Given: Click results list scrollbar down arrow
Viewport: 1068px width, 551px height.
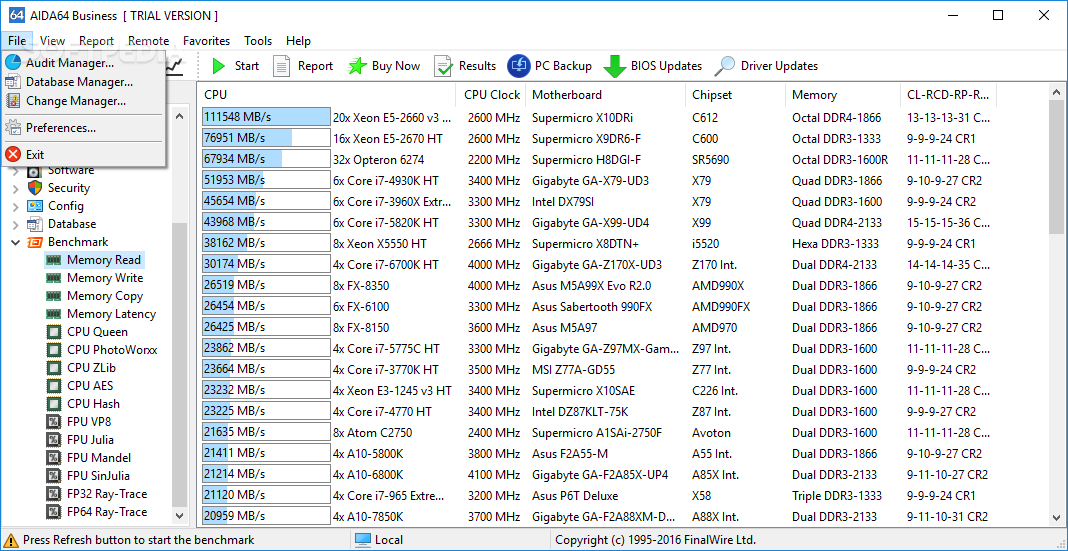Looking at the screenshot, I should 1056,517.
